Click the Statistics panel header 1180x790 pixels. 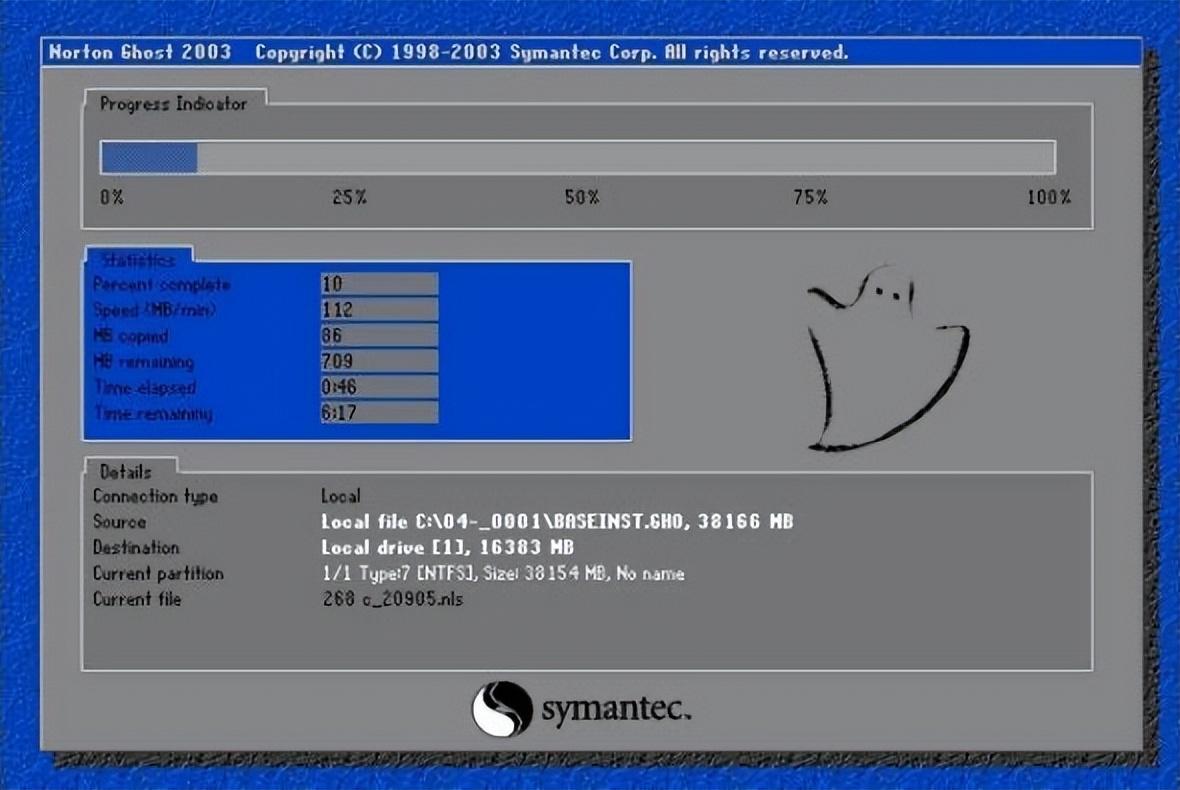(x=138, y=260)
